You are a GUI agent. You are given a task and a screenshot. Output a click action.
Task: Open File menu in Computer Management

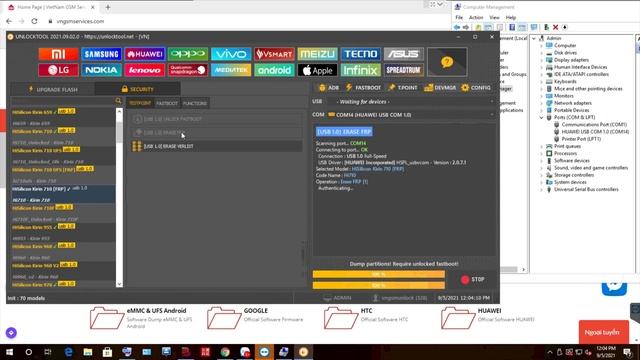[x=459, y=18]
